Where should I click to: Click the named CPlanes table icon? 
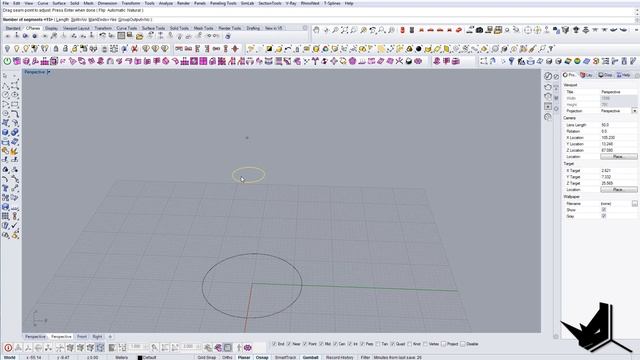pos(121,36)
